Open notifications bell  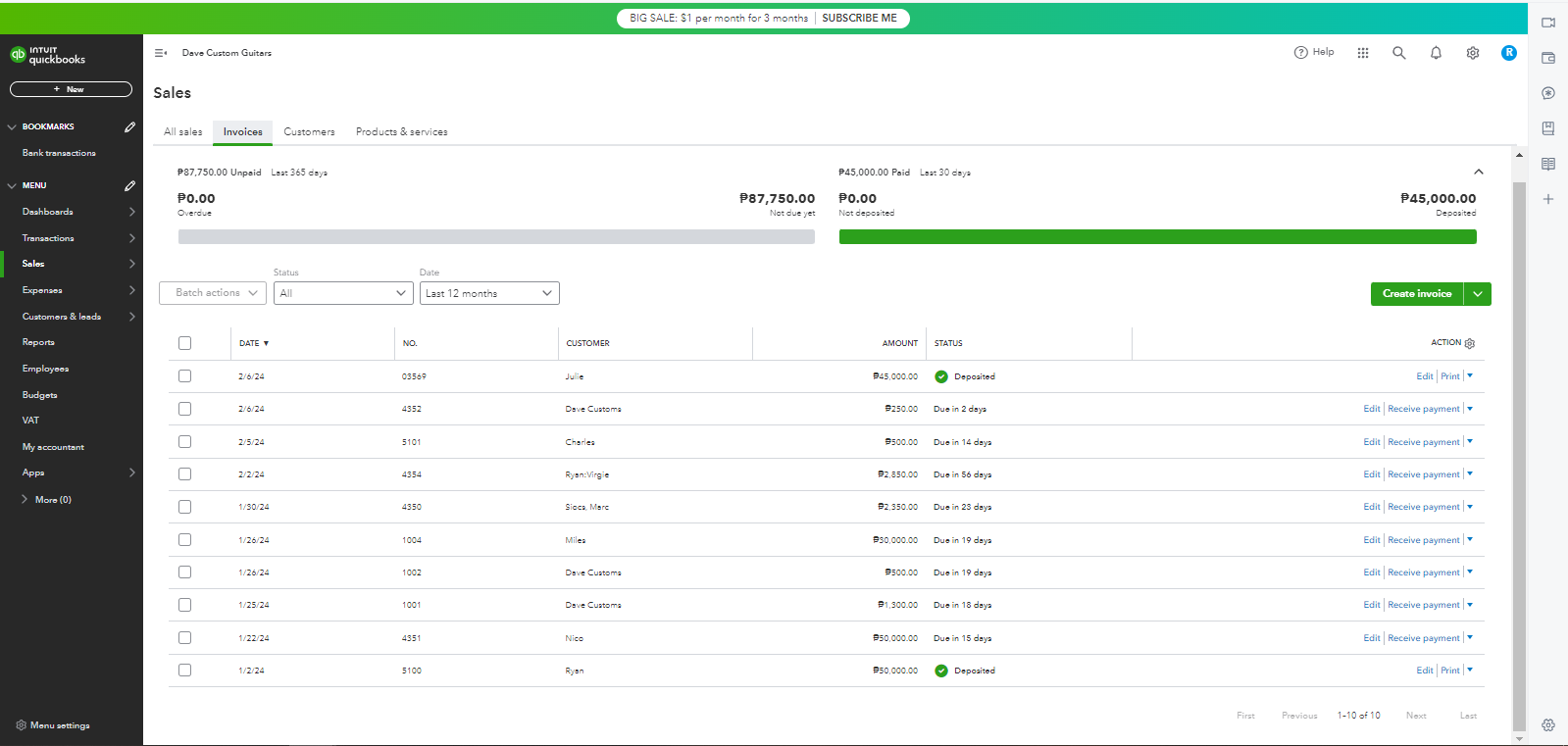click(x=1436, y=53)
